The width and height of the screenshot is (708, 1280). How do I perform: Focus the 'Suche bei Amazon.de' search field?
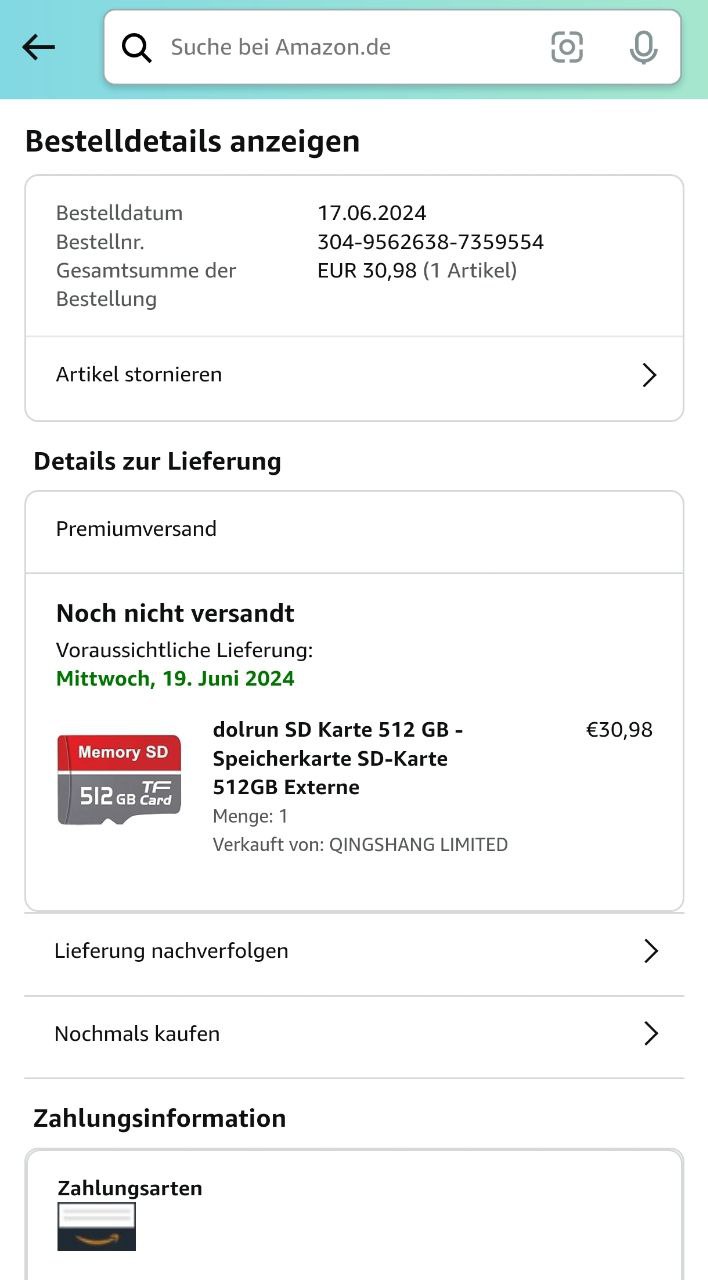(x=340, y=47)
